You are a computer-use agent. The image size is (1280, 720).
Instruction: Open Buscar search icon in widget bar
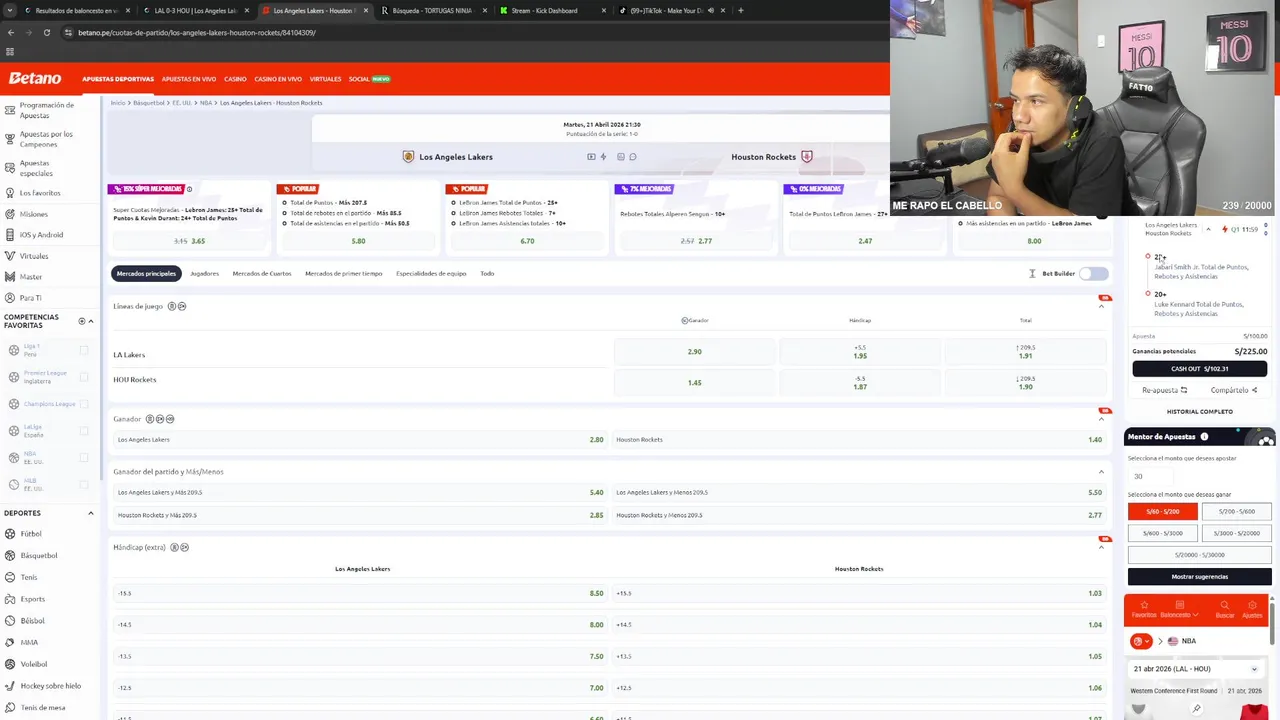coord(1225,606)
